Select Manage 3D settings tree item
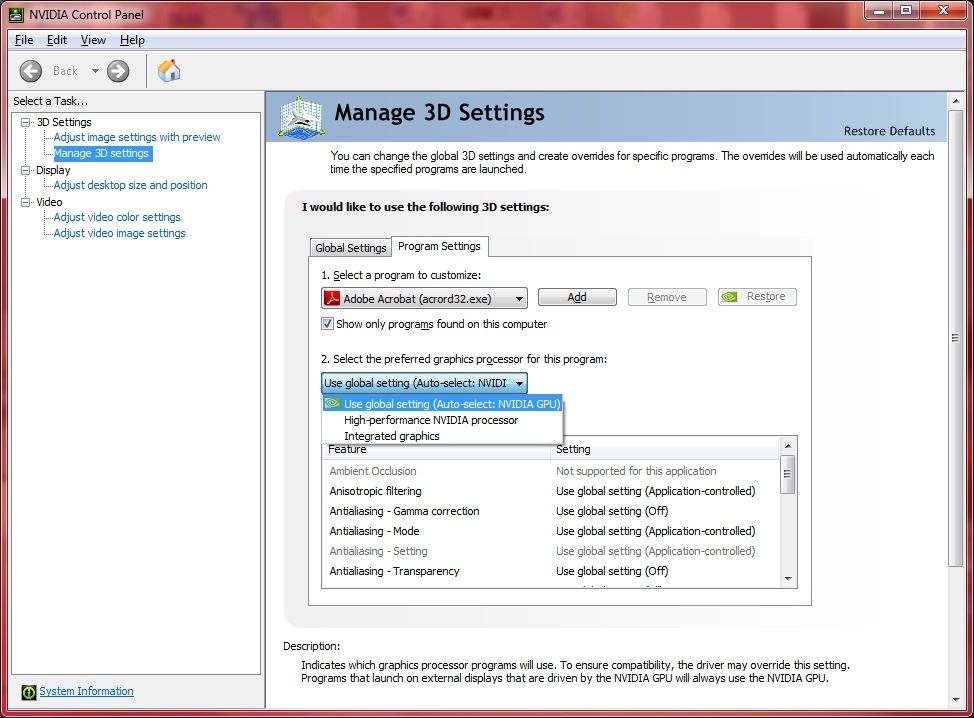 tap(102, 153)
